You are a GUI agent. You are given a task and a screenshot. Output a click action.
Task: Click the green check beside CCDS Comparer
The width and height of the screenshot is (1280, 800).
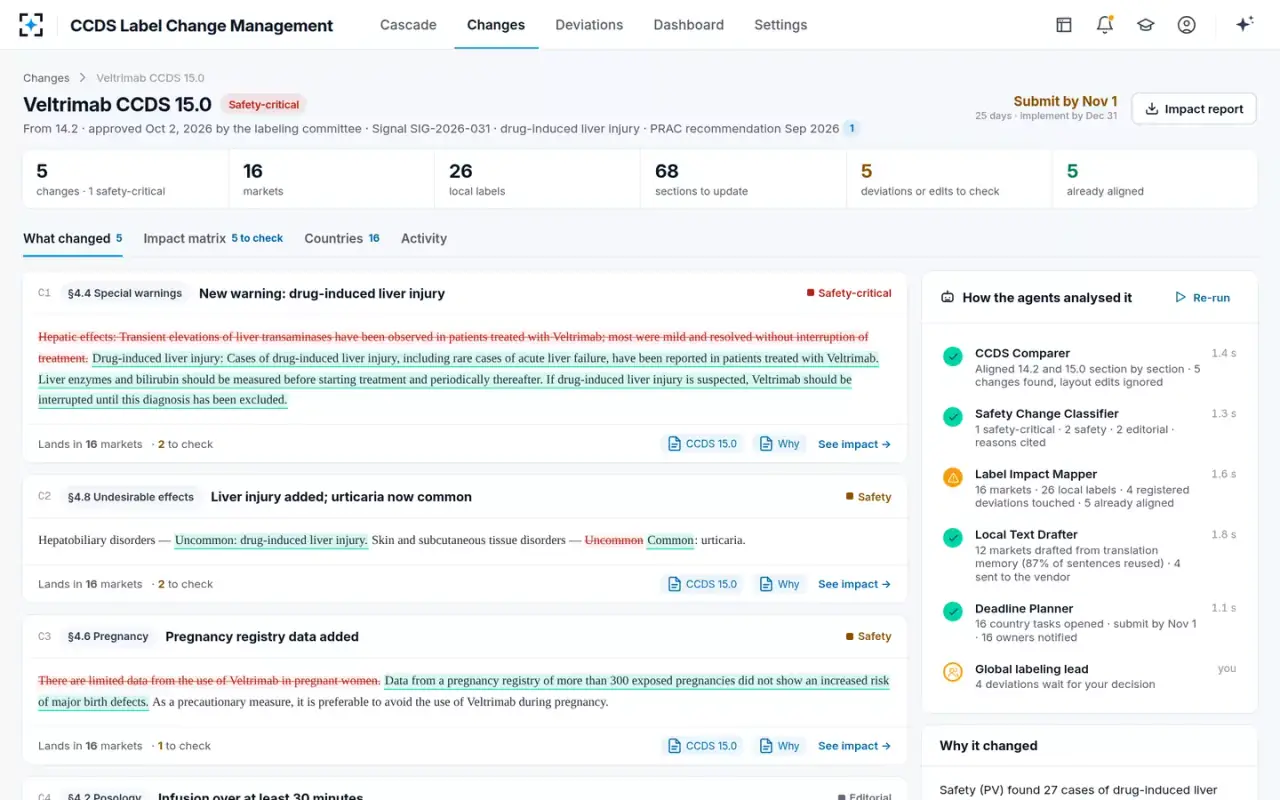pyautogui.click(x=953, y=356)
